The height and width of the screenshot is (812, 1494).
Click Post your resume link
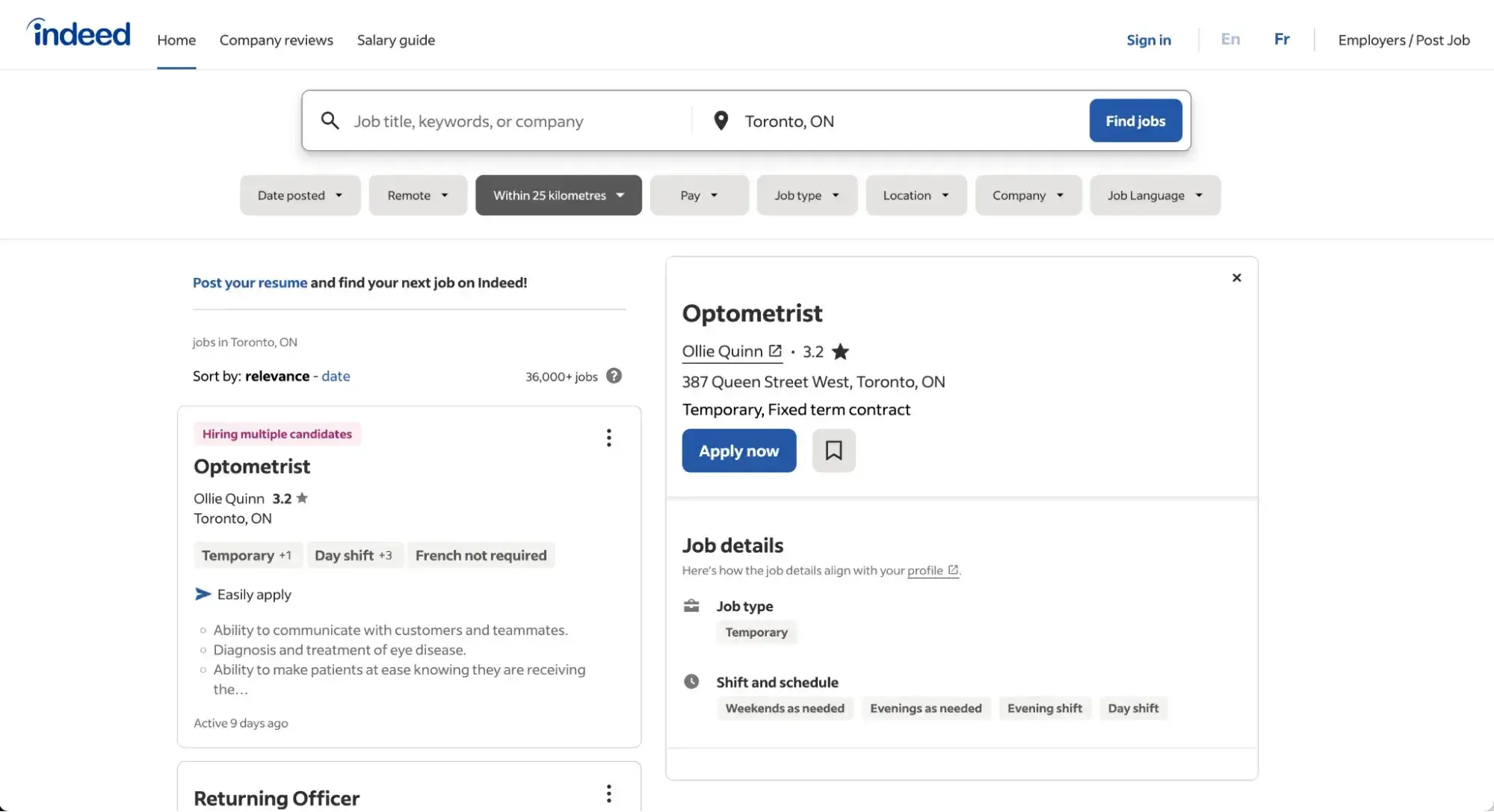pos(250,282)
